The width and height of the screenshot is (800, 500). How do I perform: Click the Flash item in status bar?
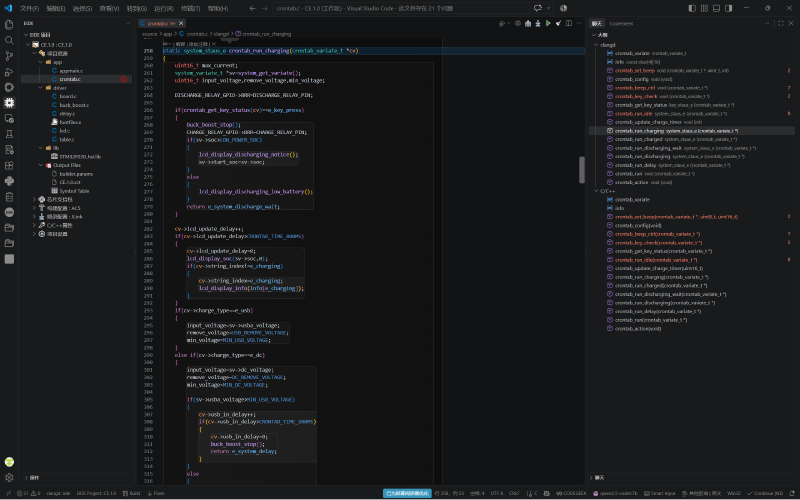[156, 493]
